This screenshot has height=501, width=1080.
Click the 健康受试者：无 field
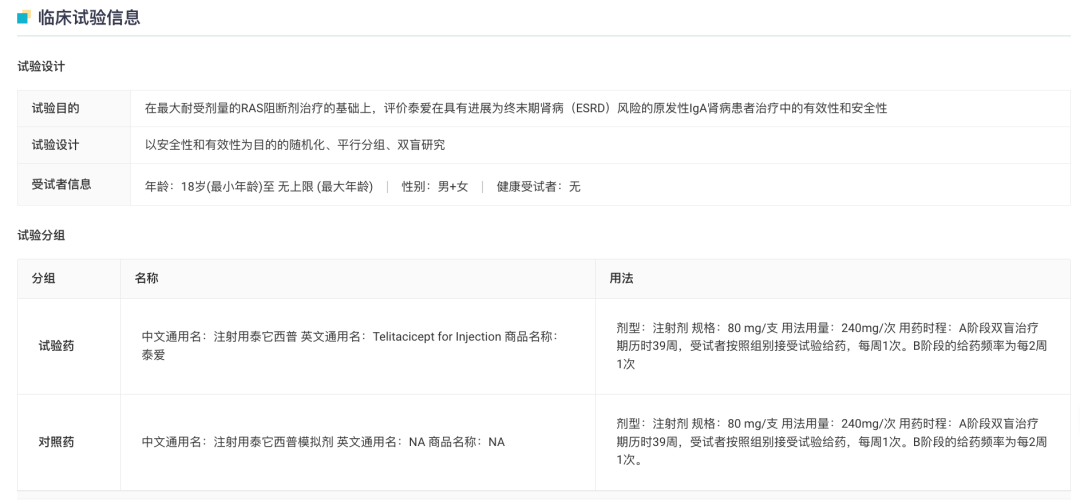point(538,186)
